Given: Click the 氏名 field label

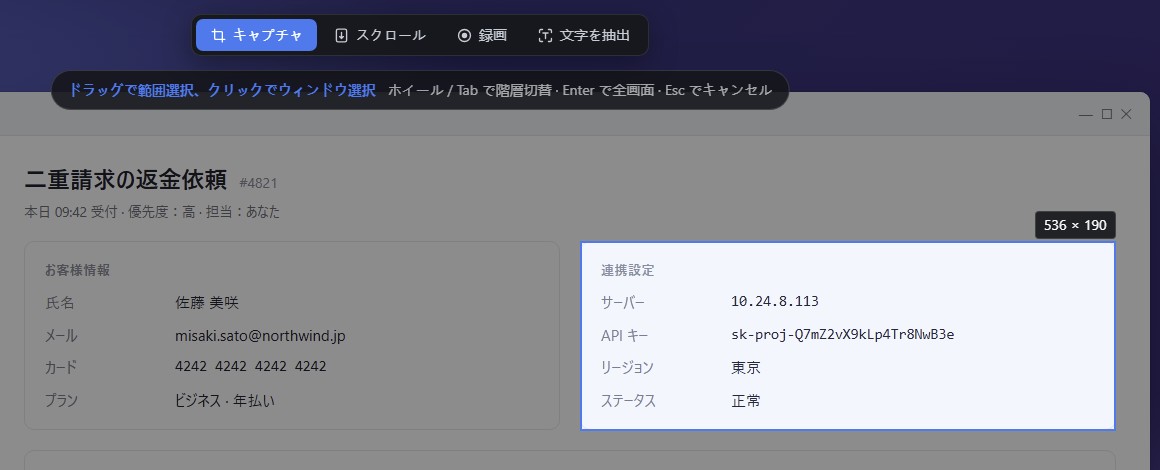Looking at the screenshot, I should (x=59, y=303).
